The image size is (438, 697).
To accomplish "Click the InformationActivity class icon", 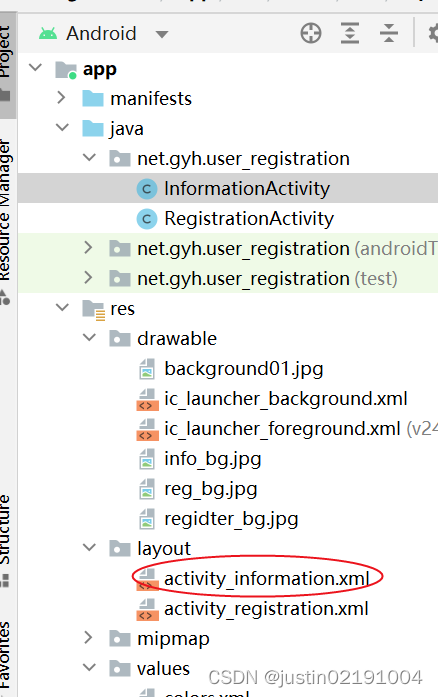I will (147, 189).
